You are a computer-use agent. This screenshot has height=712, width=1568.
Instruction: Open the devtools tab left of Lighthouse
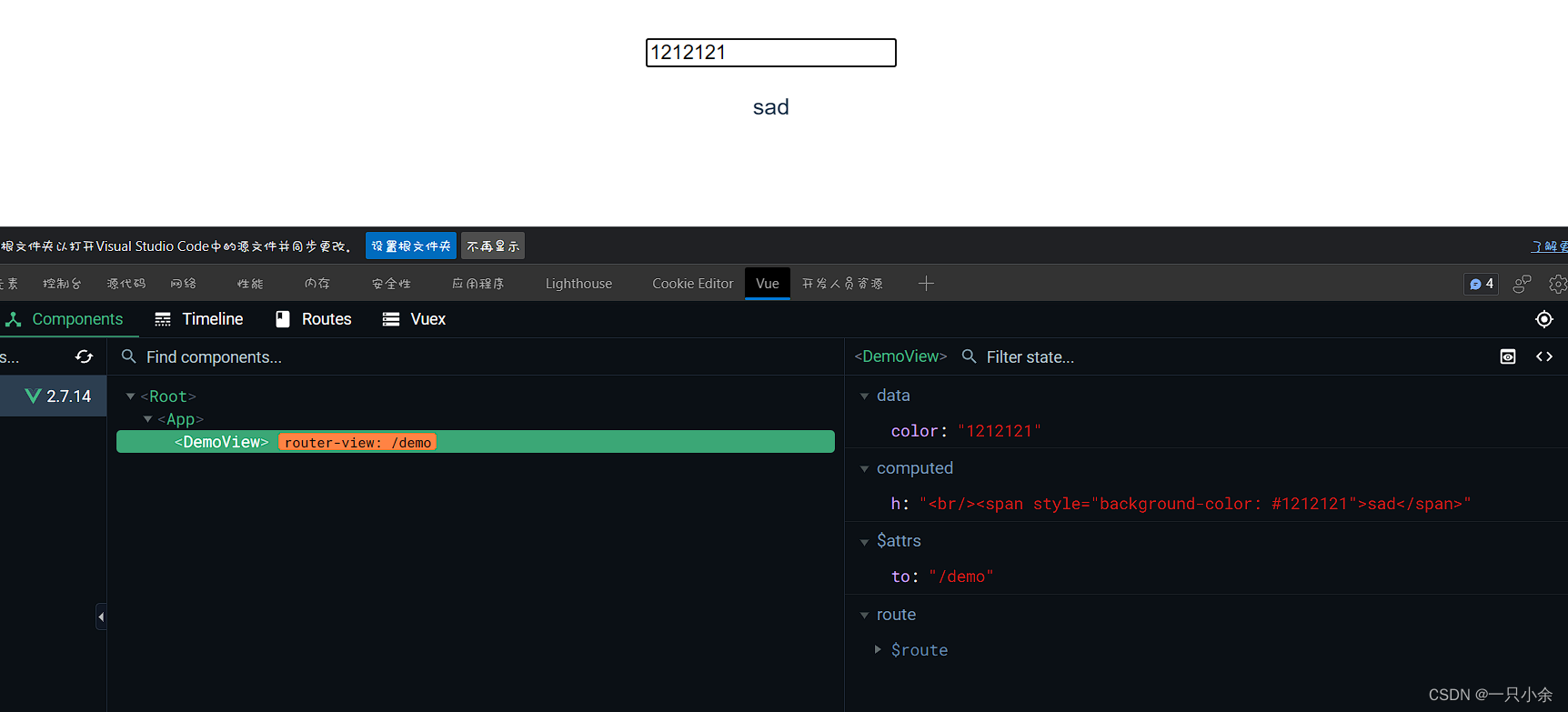click(x=478, y=284)
